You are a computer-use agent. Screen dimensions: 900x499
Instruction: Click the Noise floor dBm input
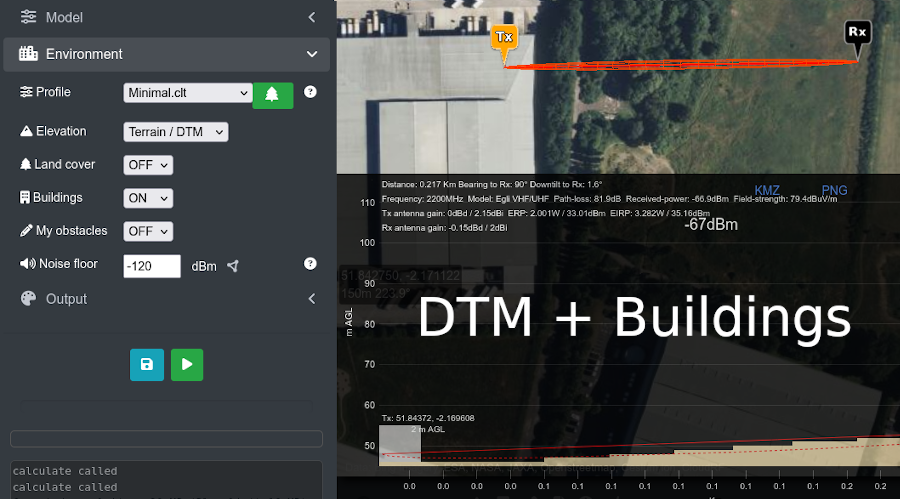point(152,266)
